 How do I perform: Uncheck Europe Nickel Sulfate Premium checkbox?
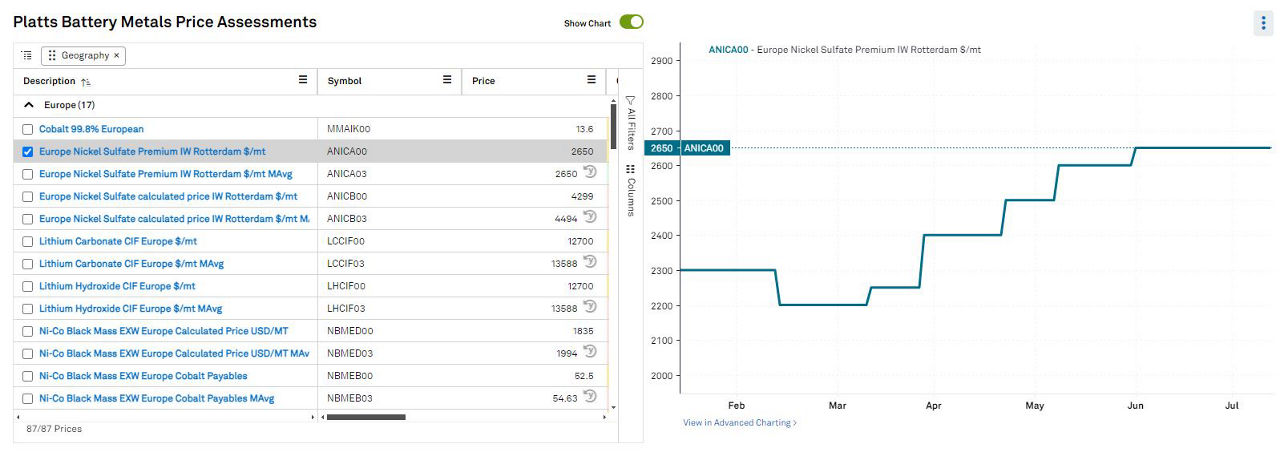pyautogui.click(x=28, y=152)
